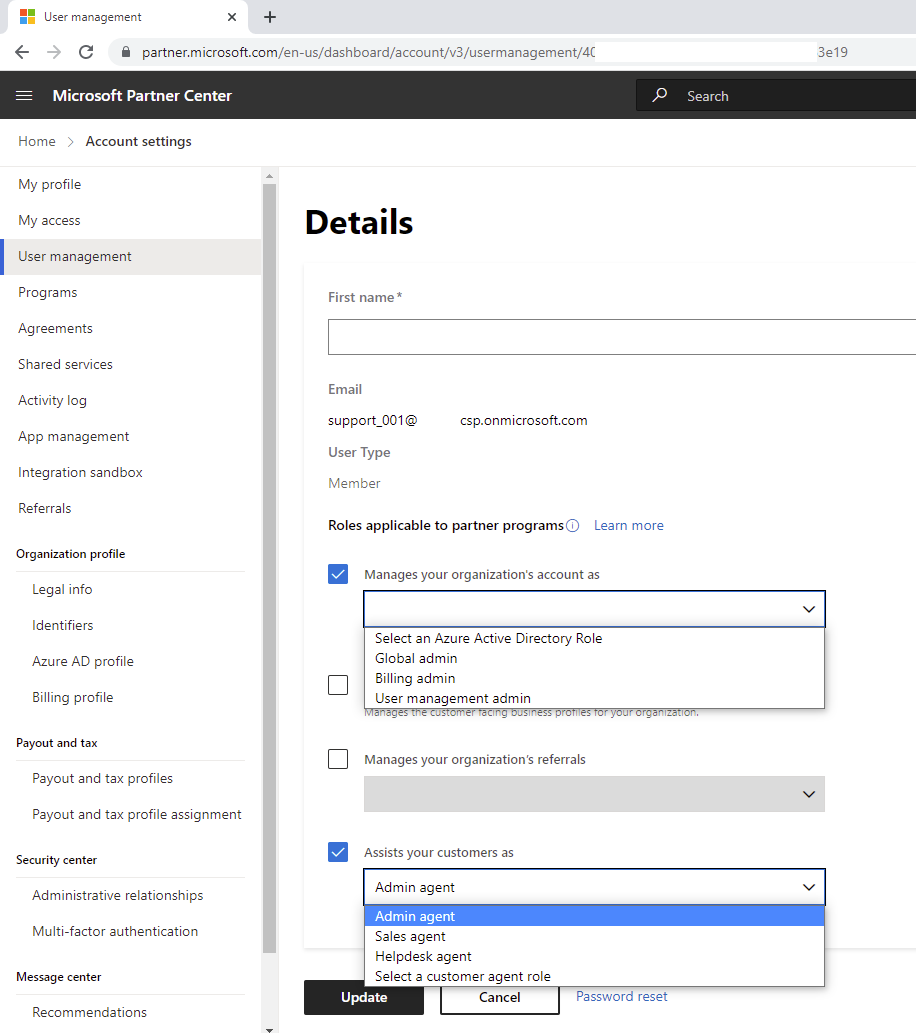Select Sales agent option

coord(594,936)
